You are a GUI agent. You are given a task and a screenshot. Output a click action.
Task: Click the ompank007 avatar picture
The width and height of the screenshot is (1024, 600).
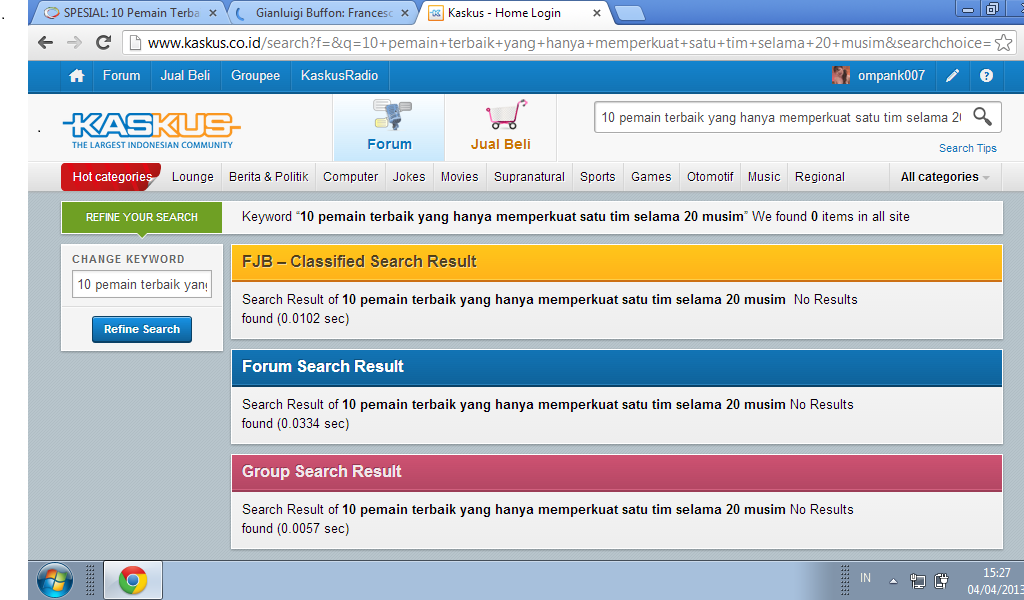(x=840, y=76)
